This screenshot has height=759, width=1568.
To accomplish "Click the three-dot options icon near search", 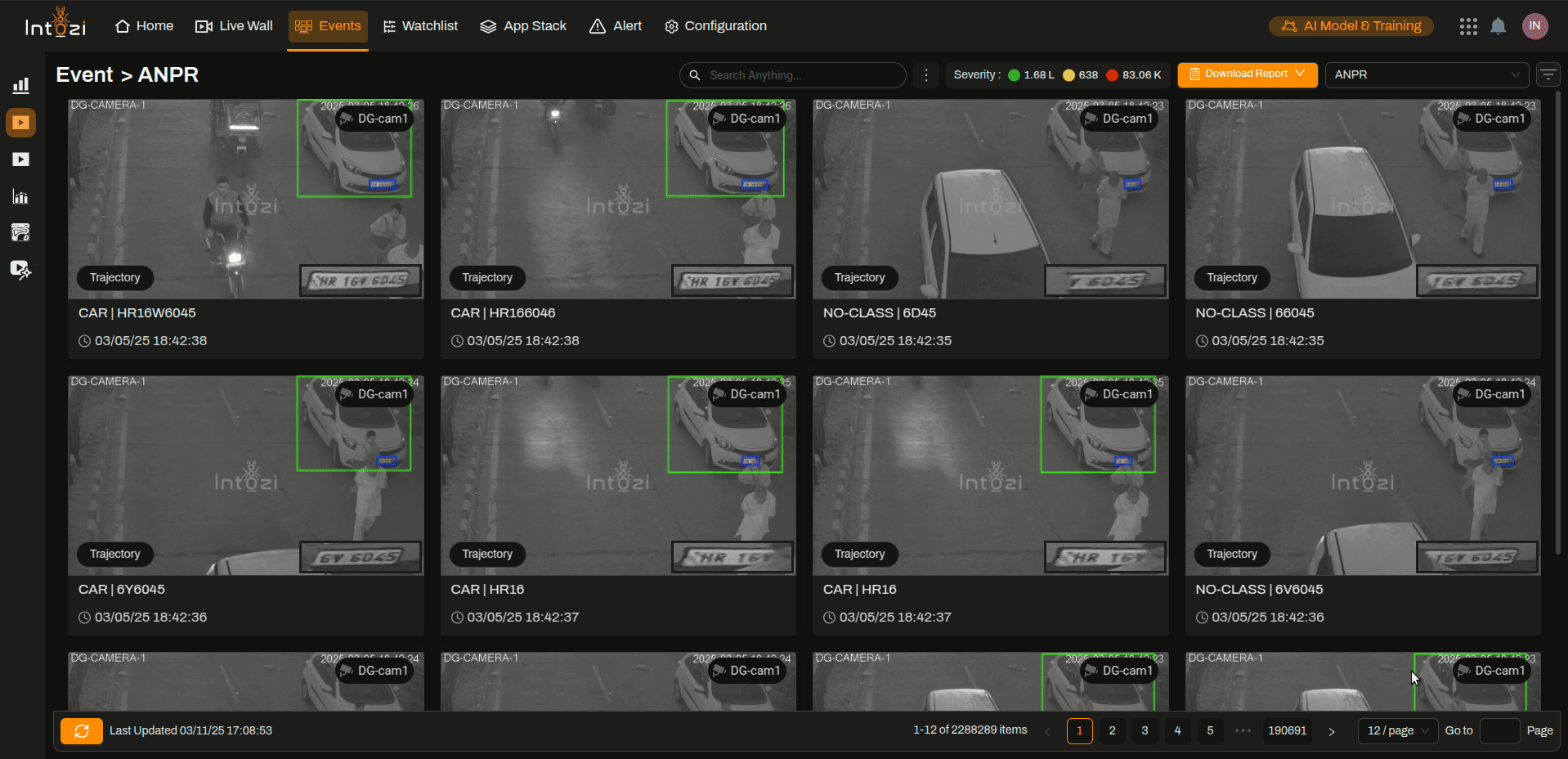I will 926,75.
